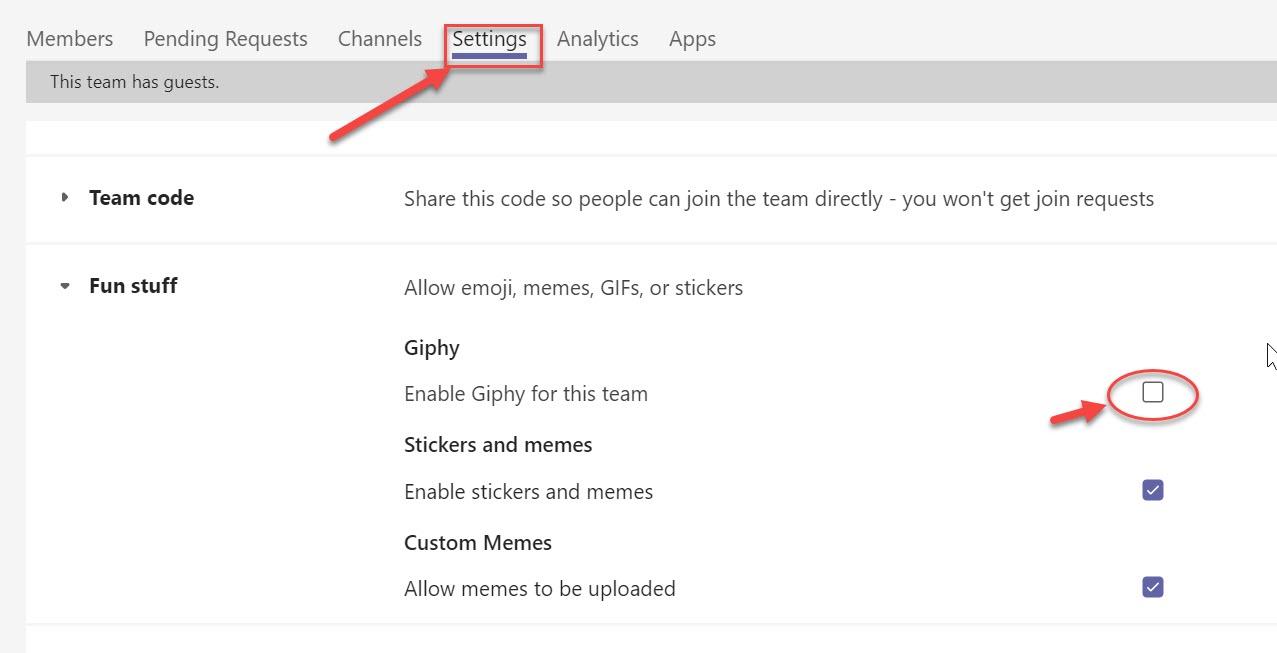Switch to the Members tab
The image size is (1277, 653).
point(68,38)
